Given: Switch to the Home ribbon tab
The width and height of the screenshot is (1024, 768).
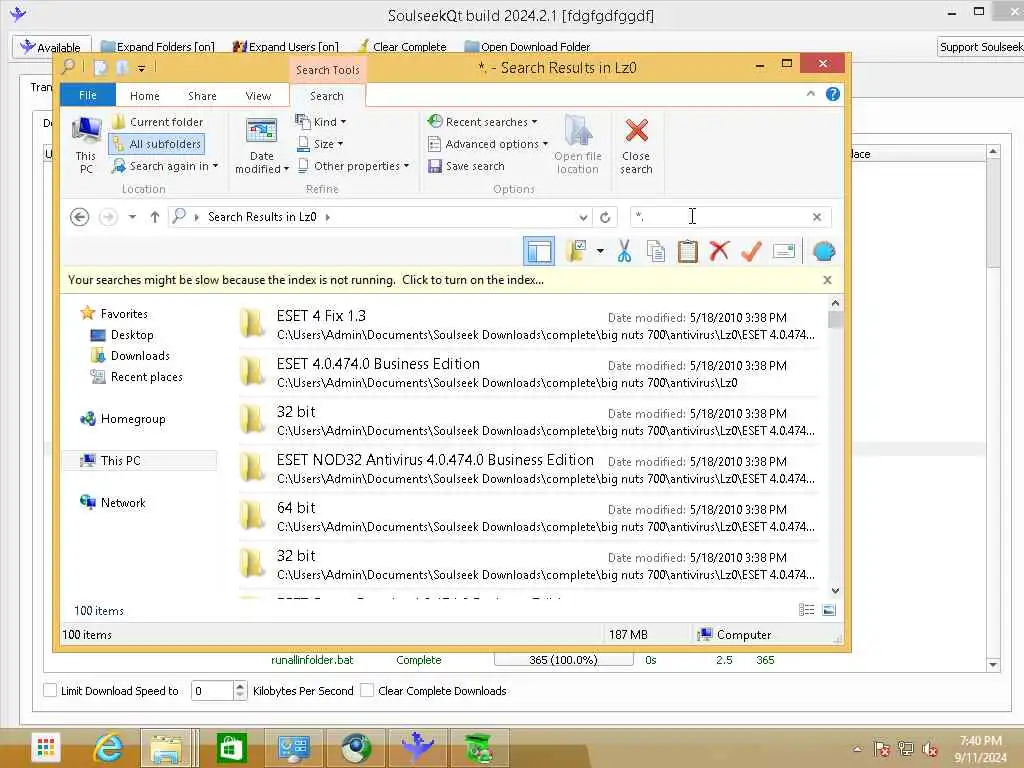Looking at the screenshot, I should (x=144, y=96).
